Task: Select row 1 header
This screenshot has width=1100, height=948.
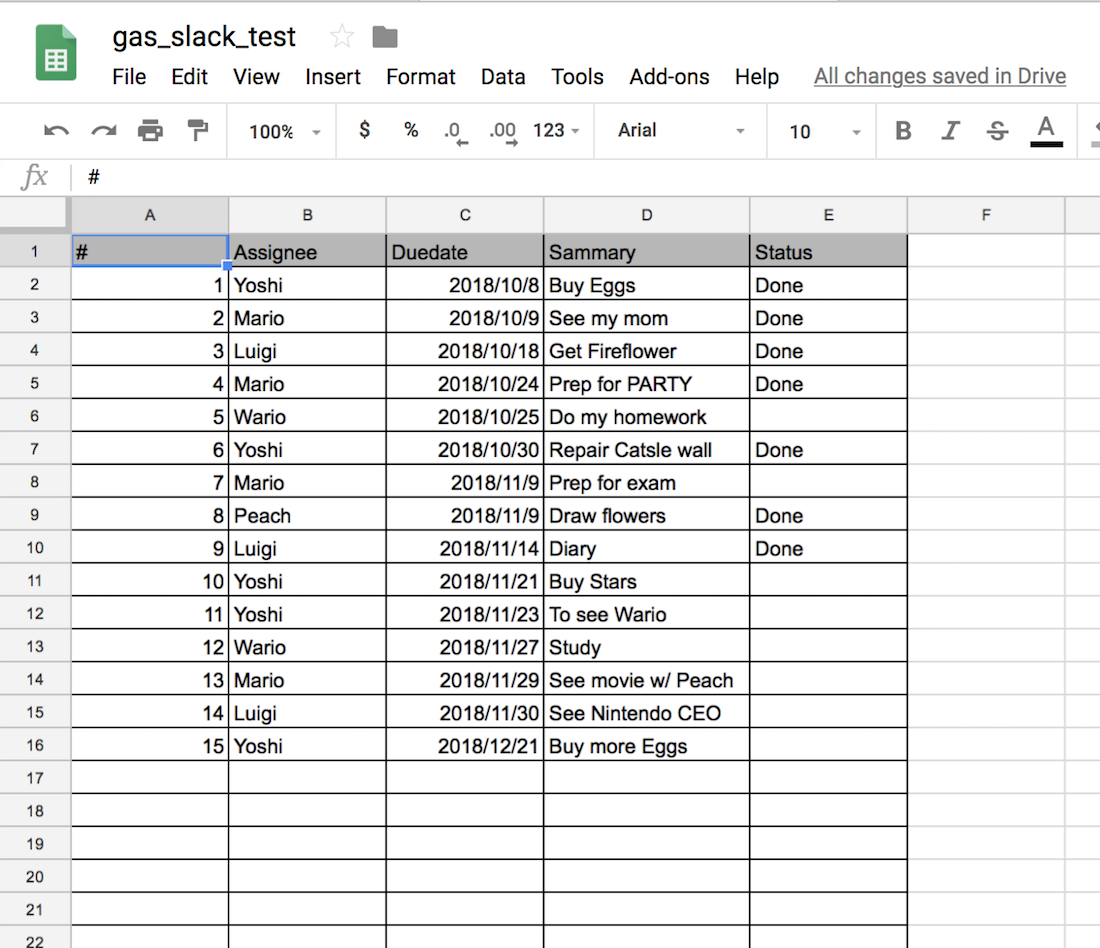Action: [34, 251]
